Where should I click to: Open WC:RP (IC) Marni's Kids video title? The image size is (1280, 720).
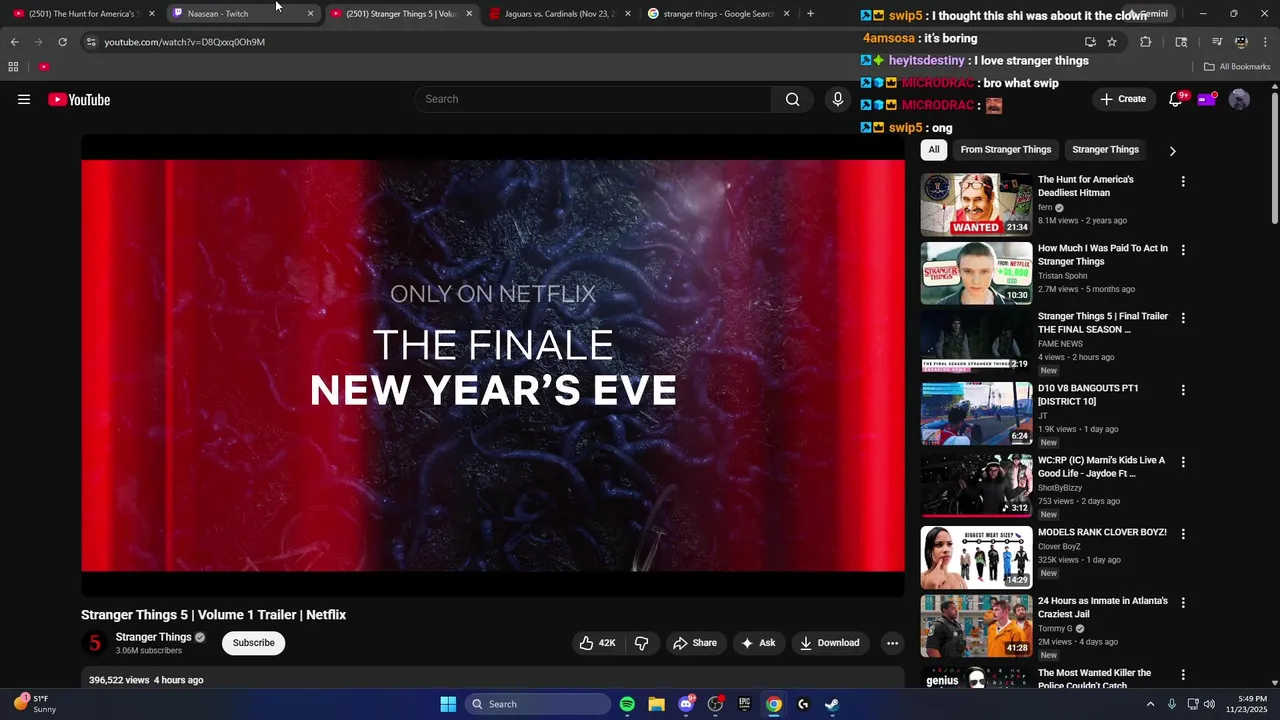tap(1101, 467)
